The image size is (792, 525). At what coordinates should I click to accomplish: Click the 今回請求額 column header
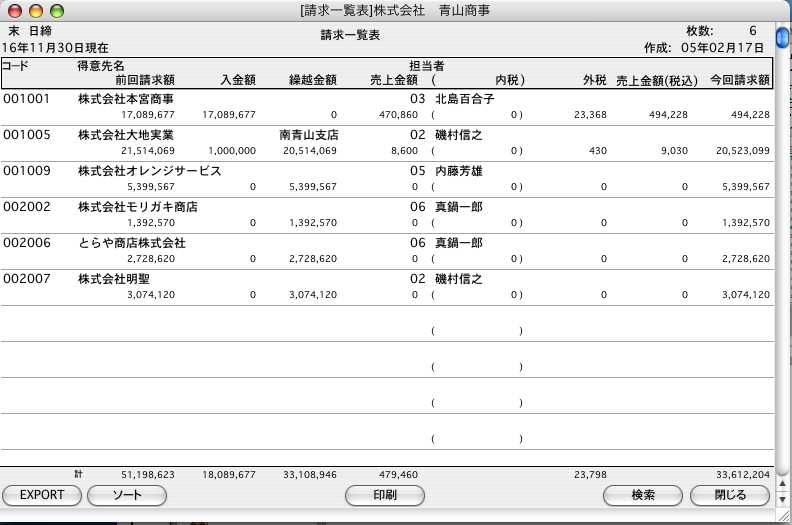tap(739, 79)
